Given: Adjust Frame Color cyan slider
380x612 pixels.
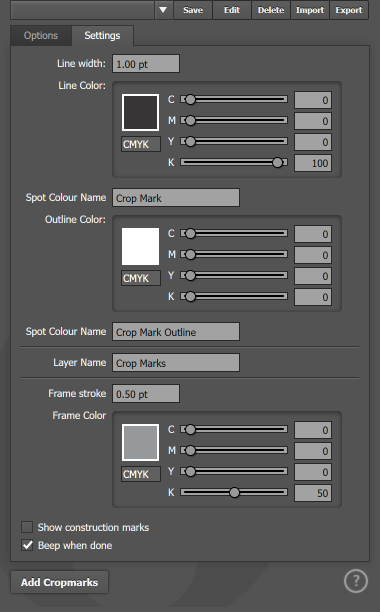Looking at the screenshot, I should [234, 430].
